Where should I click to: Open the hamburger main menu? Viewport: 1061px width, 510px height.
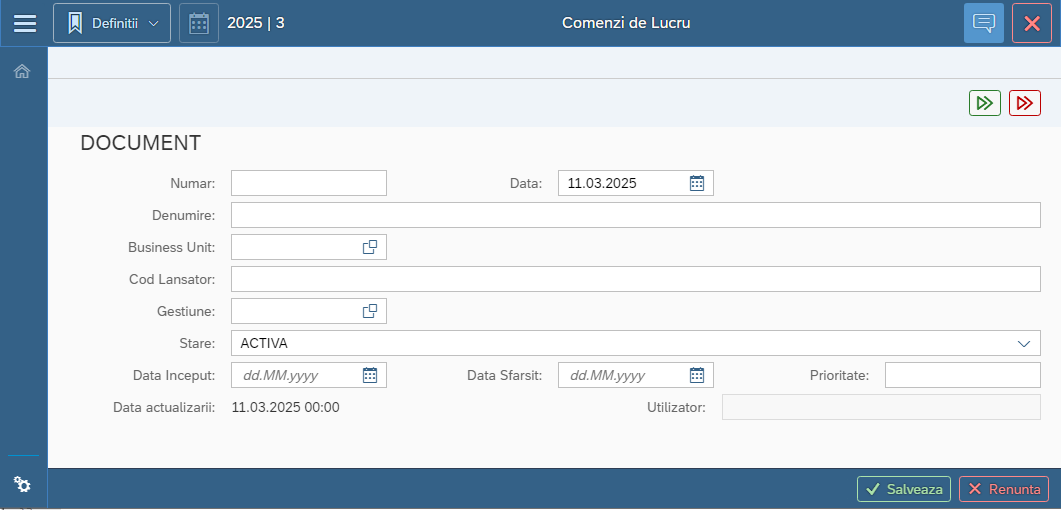(x=25, y=23)
